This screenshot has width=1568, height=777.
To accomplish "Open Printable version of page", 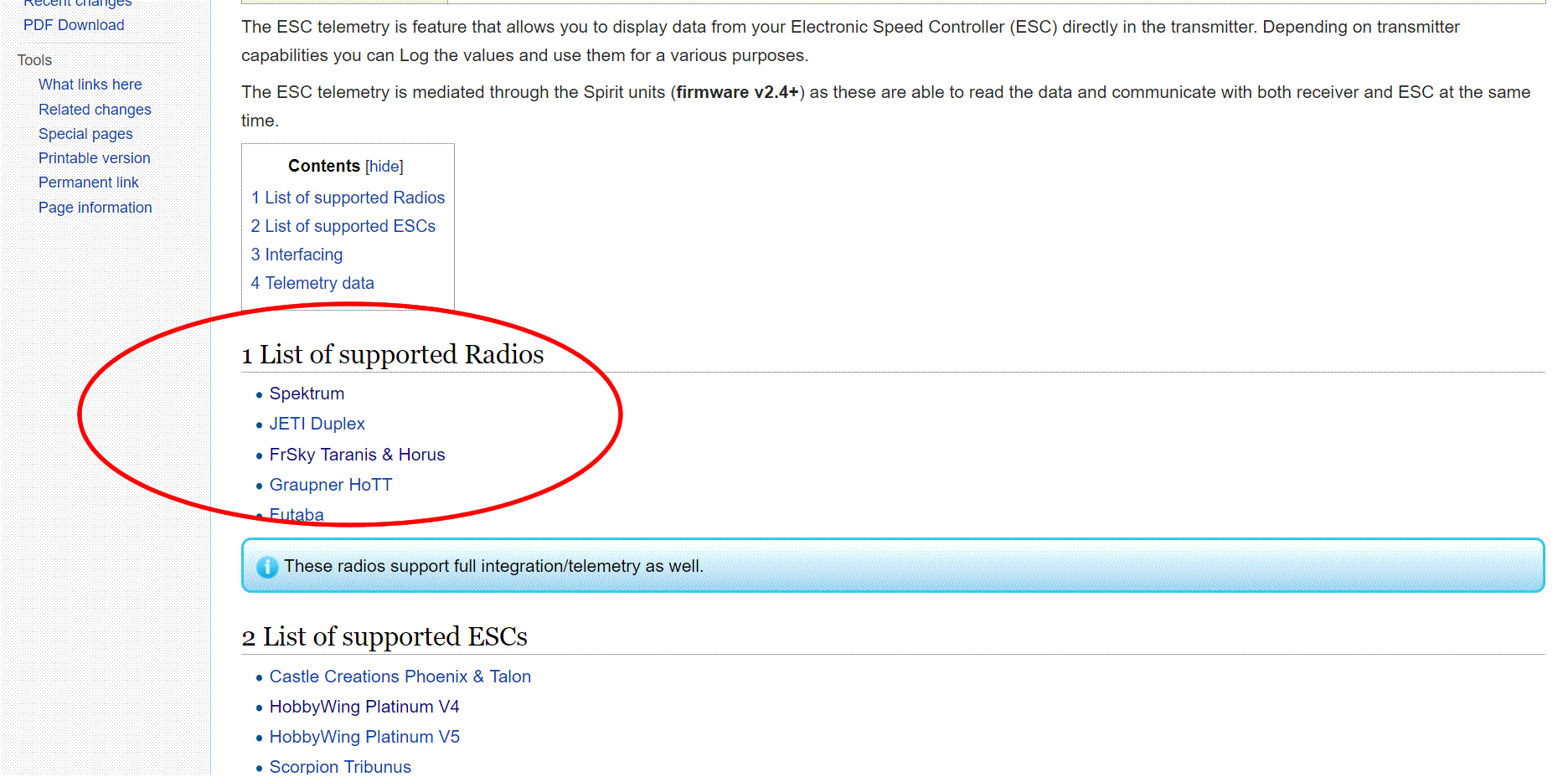I will [x=94, y=158].
